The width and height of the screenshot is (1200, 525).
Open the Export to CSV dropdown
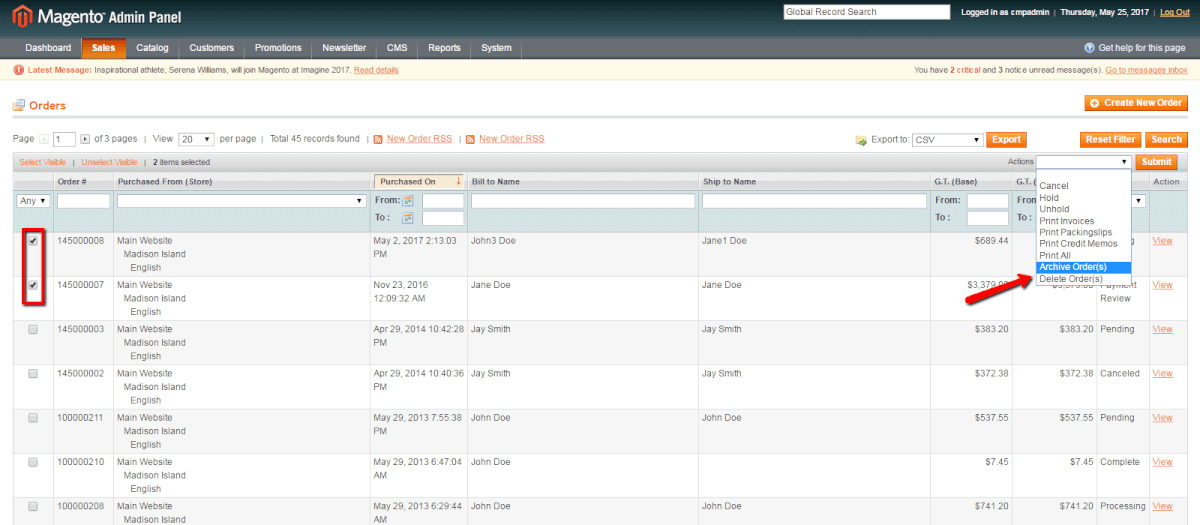point(946,140)
